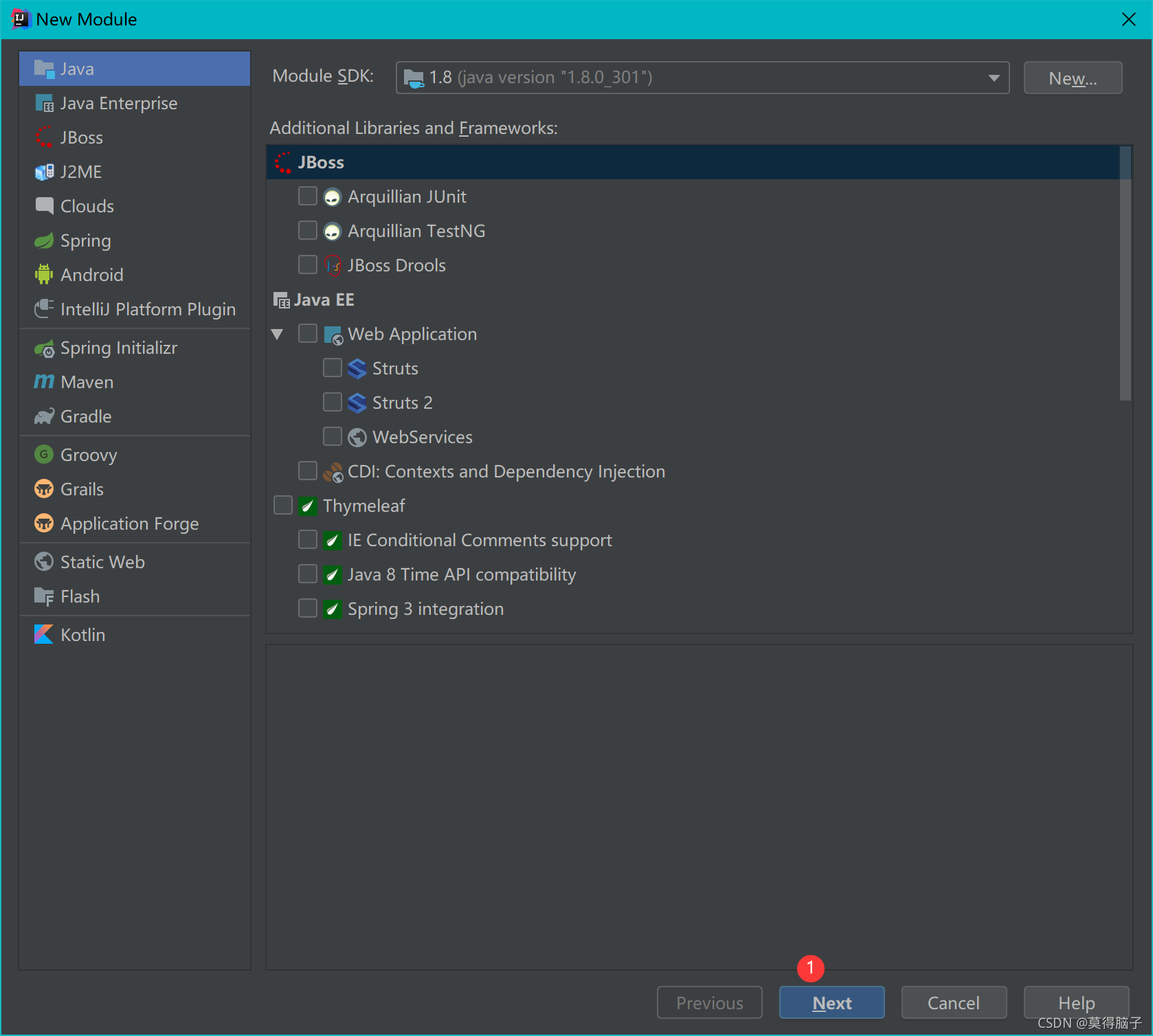Image resolution: width=1153 pixels, height=1036 pixels.
Task: Choose the Android robot icon
Action: coord(44,275)
